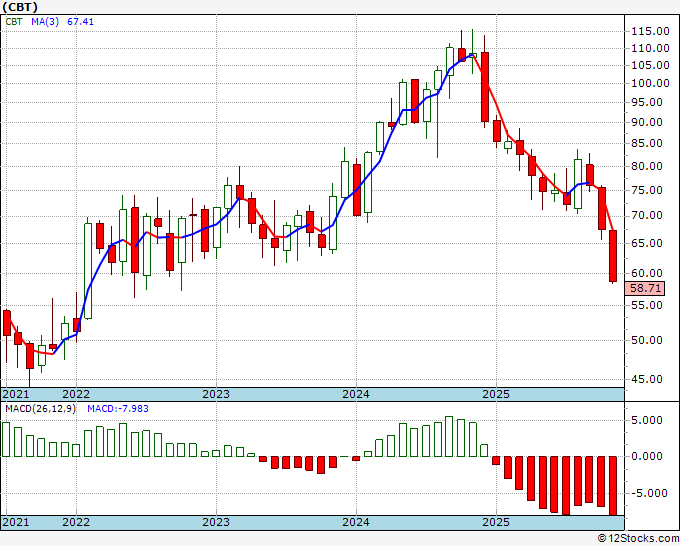Click the 95.00 price axis label
Image resolution: width=680 pixels, height=546 pixels.
pyautogui.click(x=647, y=102)
